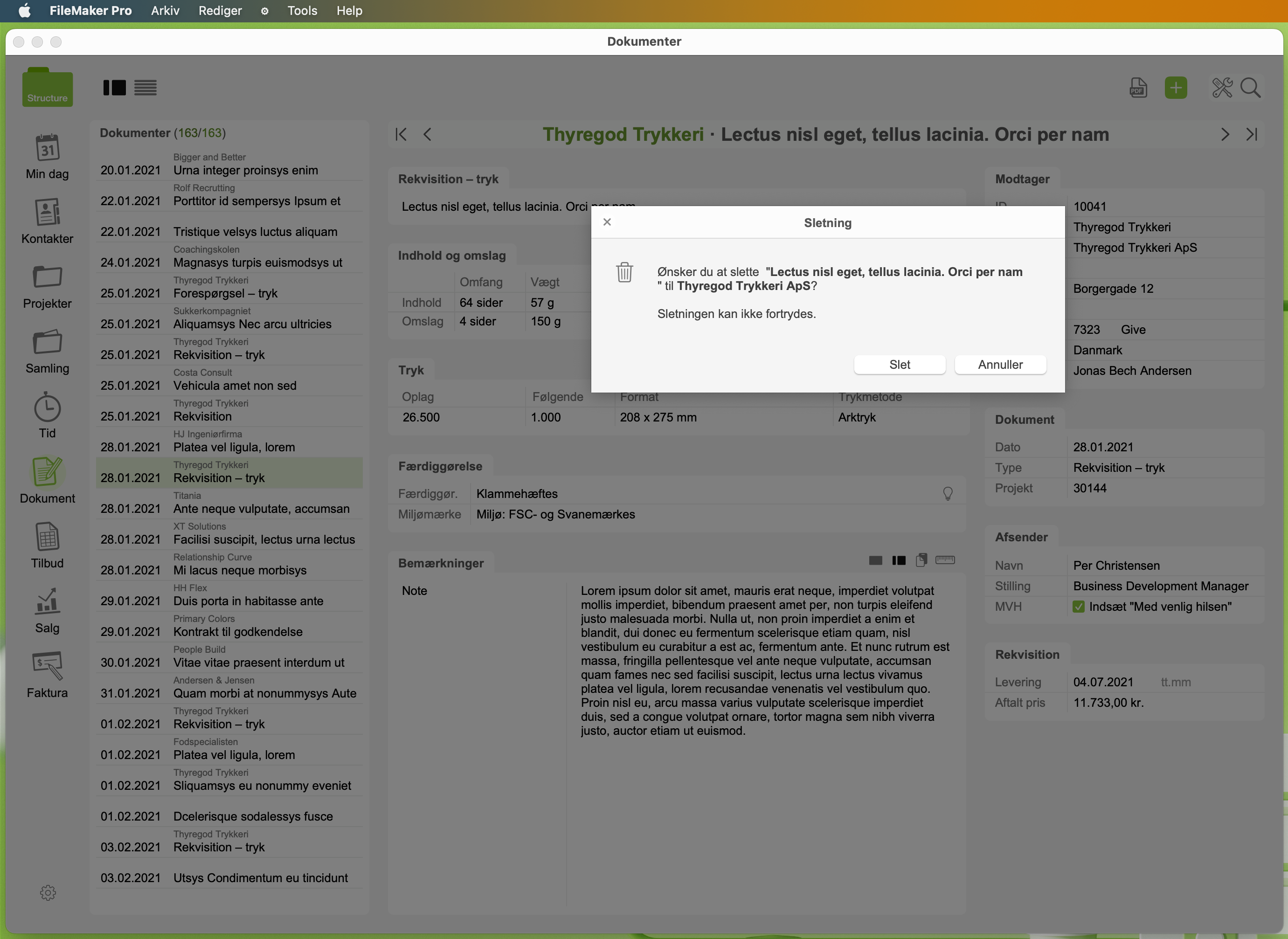Viewport: 1288px width, 939px height.
Task: Open the Tools menu
Action: coord(302,11)
